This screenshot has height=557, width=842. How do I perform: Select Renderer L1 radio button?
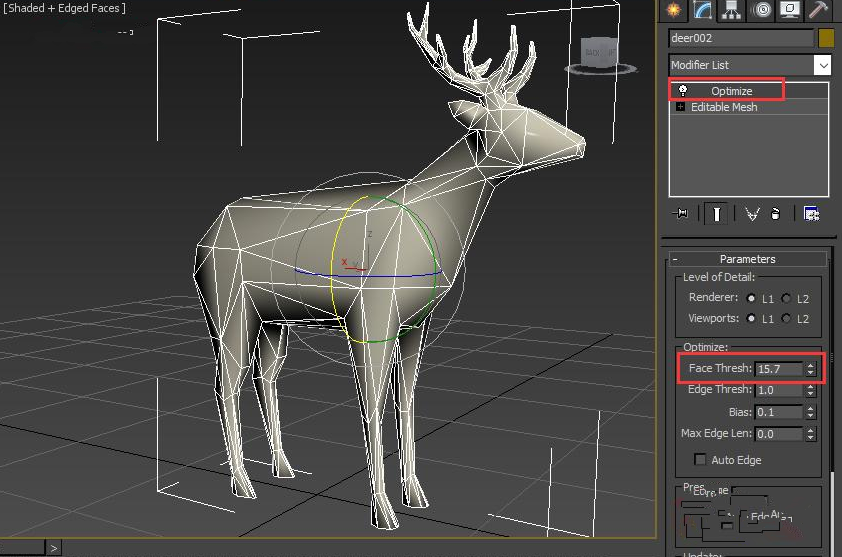[751, 298]
